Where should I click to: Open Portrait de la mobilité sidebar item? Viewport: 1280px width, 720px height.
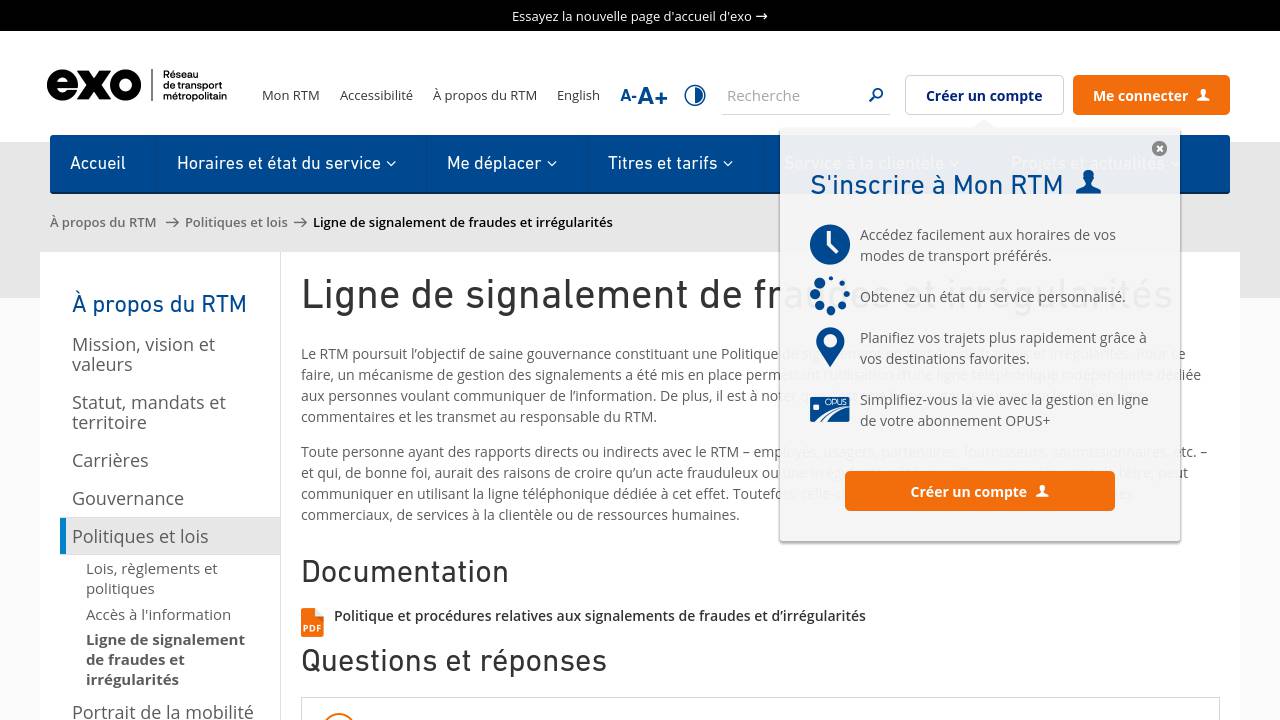(x=163, y=711)
